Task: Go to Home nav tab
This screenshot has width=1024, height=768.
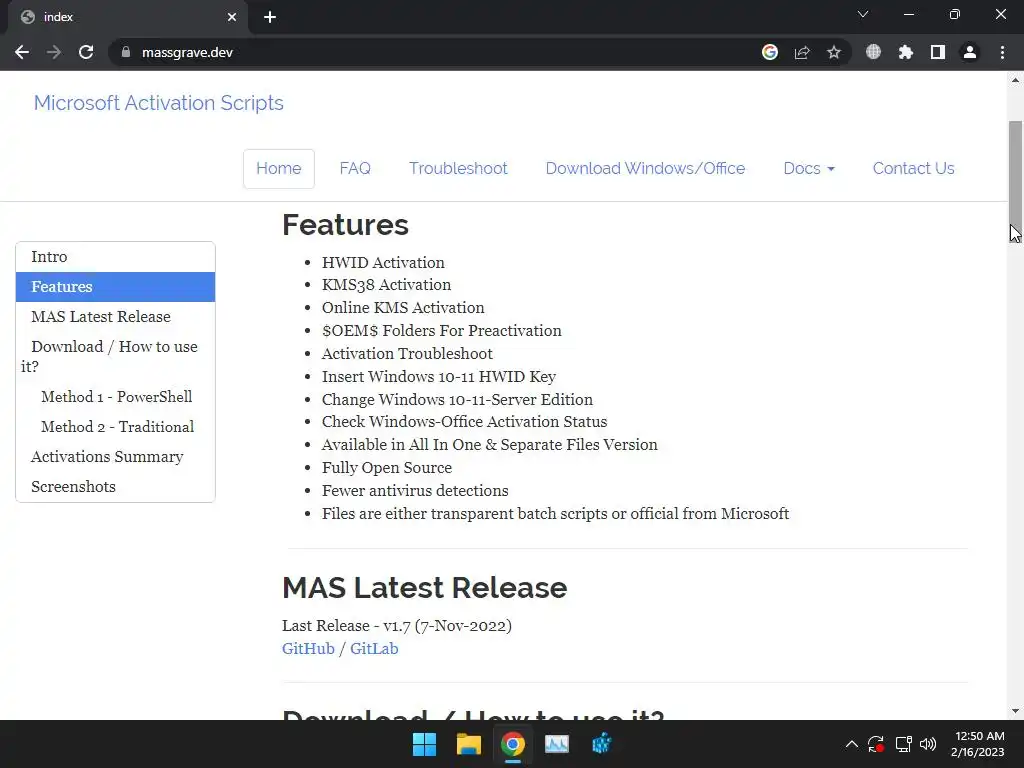Action: (278, 168)
